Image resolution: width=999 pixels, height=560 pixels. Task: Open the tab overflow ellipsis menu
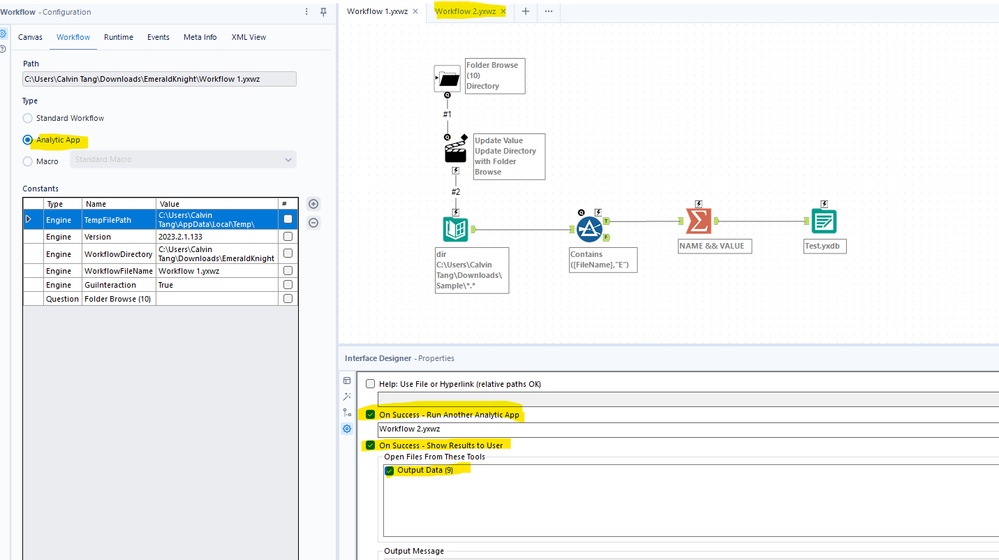click(549, 11)
